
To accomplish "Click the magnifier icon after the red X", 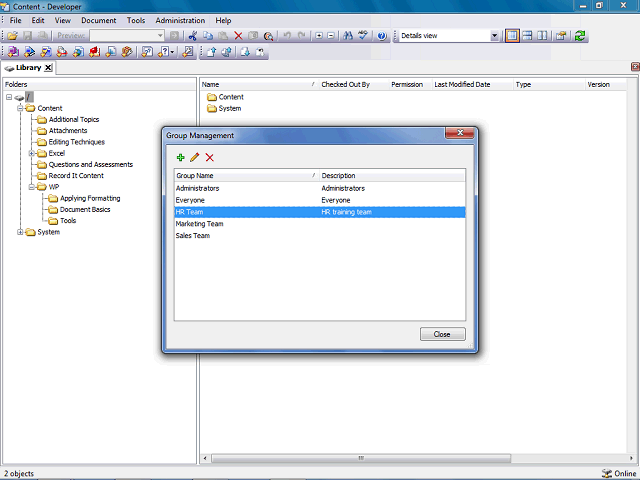I will [268, 36].
